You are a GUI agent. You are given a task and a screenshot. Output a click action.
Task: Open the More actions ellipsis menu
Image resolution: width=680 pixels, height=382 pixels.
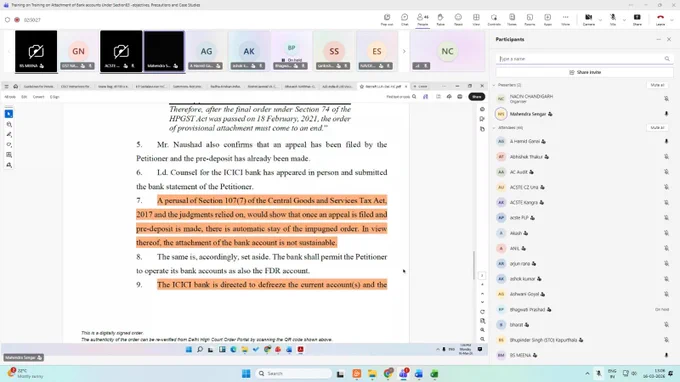tap(566, 19)
